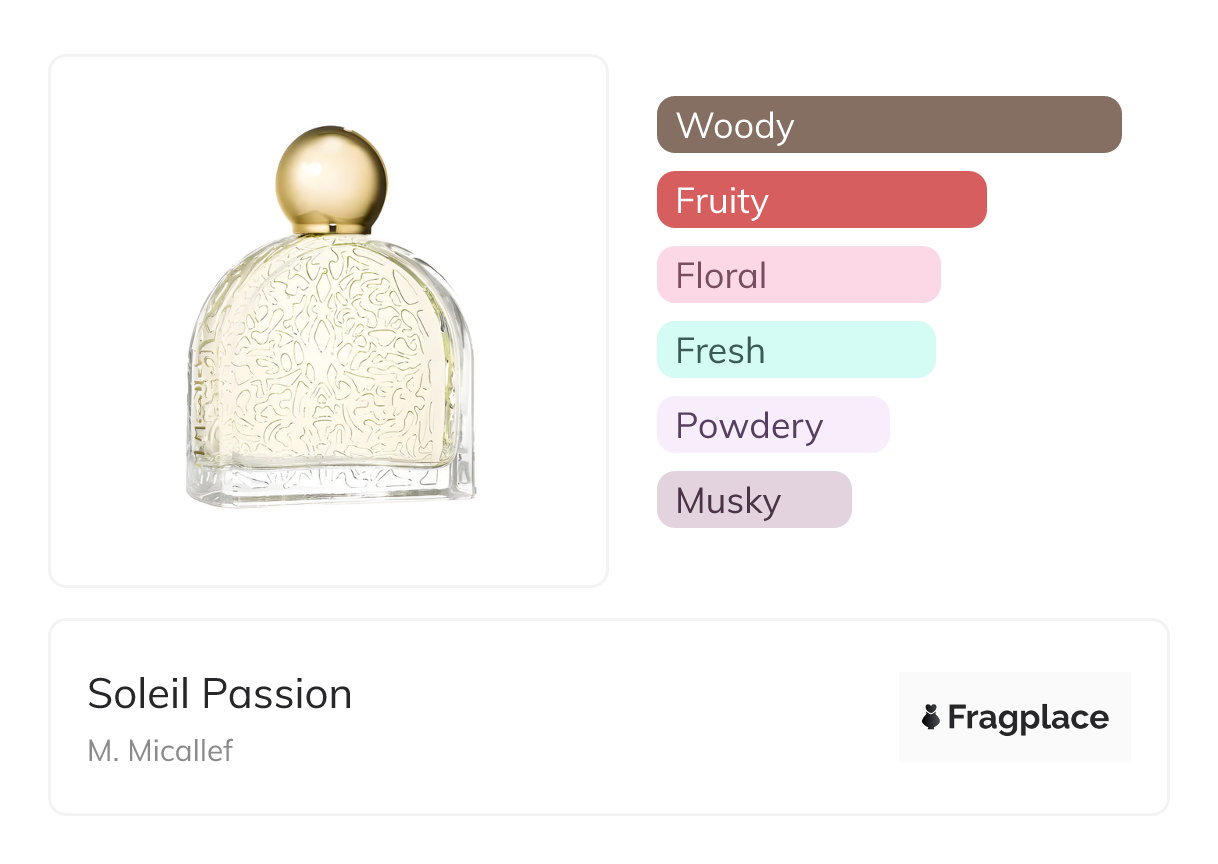Click the M. Micallef brand name
The width and height of the screenshot is (1218, 864).
tap(160, 751)
